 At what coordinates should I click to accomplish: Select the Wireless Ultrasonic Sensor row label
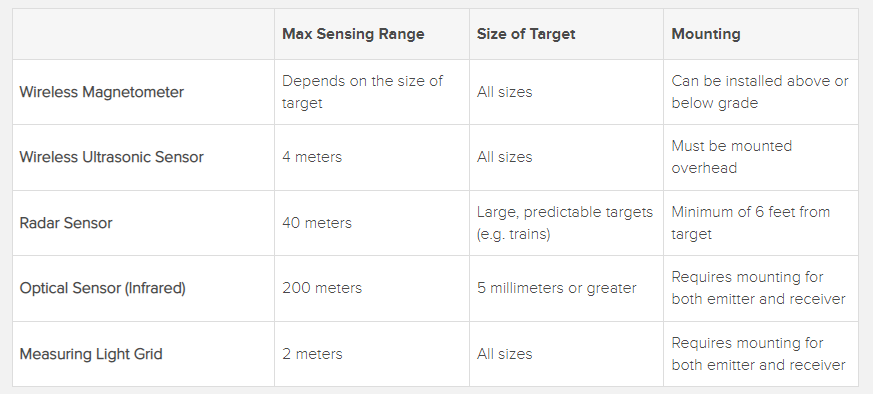coord(111,157)
